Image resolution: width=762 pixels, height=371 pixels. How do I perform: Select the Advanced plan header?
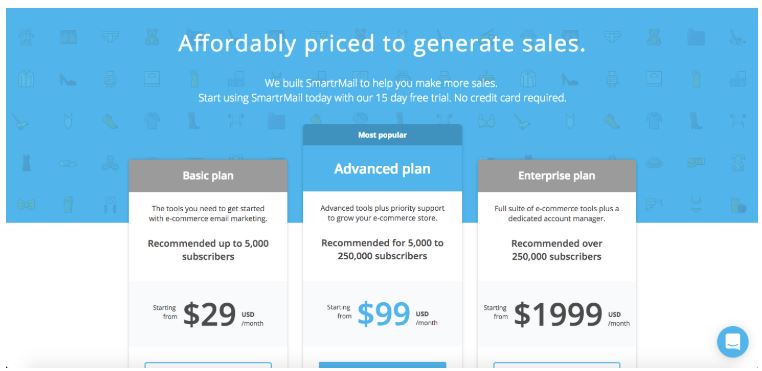tap(382, 169)
